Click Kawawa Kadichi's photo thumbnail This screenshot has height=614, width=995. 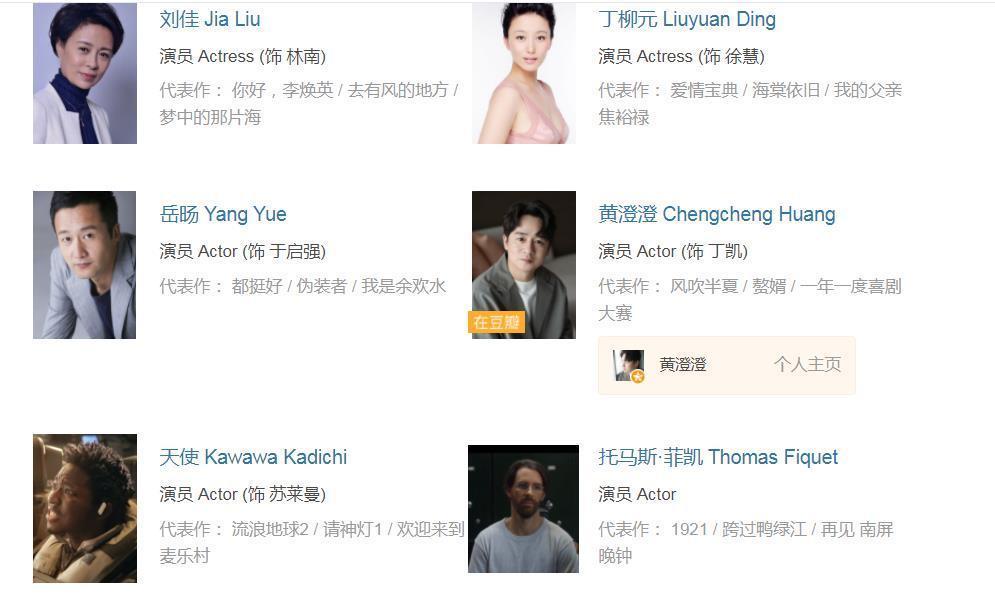(85, 508)
